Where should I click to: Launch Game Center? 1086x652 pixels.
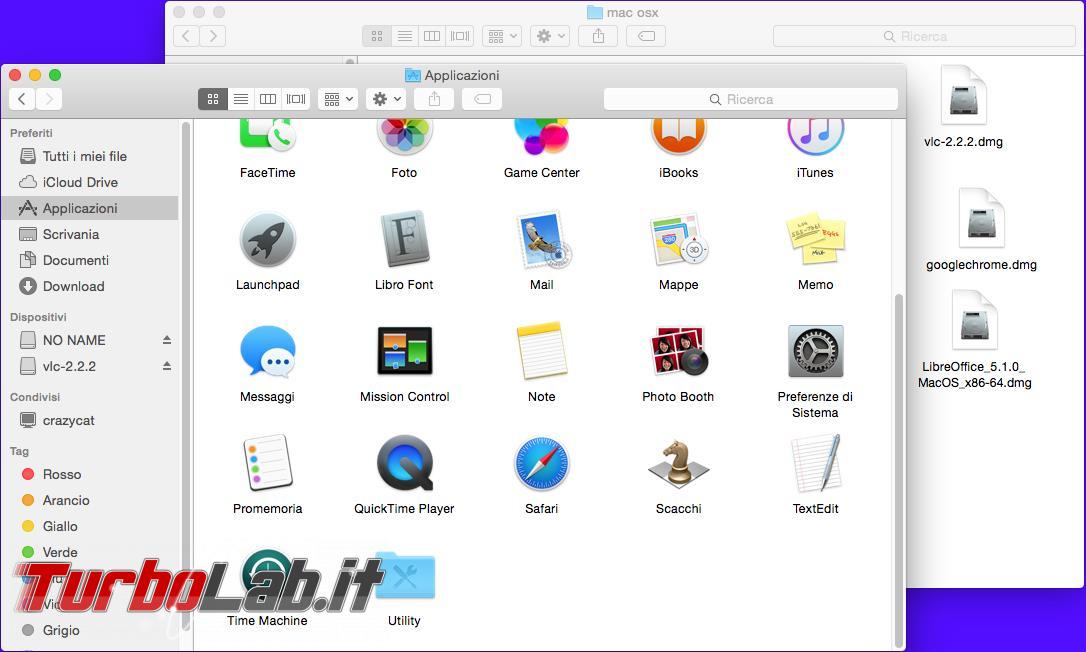542,136
